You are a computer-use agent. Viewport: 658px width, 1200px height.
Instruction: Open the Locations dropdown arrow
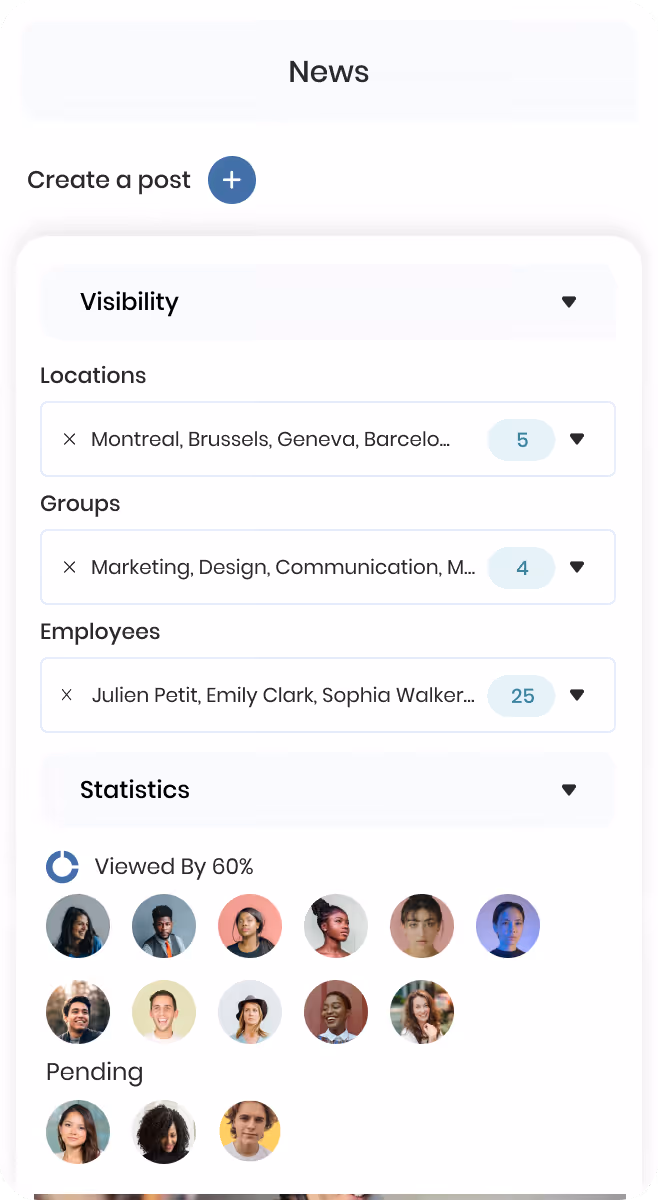pos(577,439)
